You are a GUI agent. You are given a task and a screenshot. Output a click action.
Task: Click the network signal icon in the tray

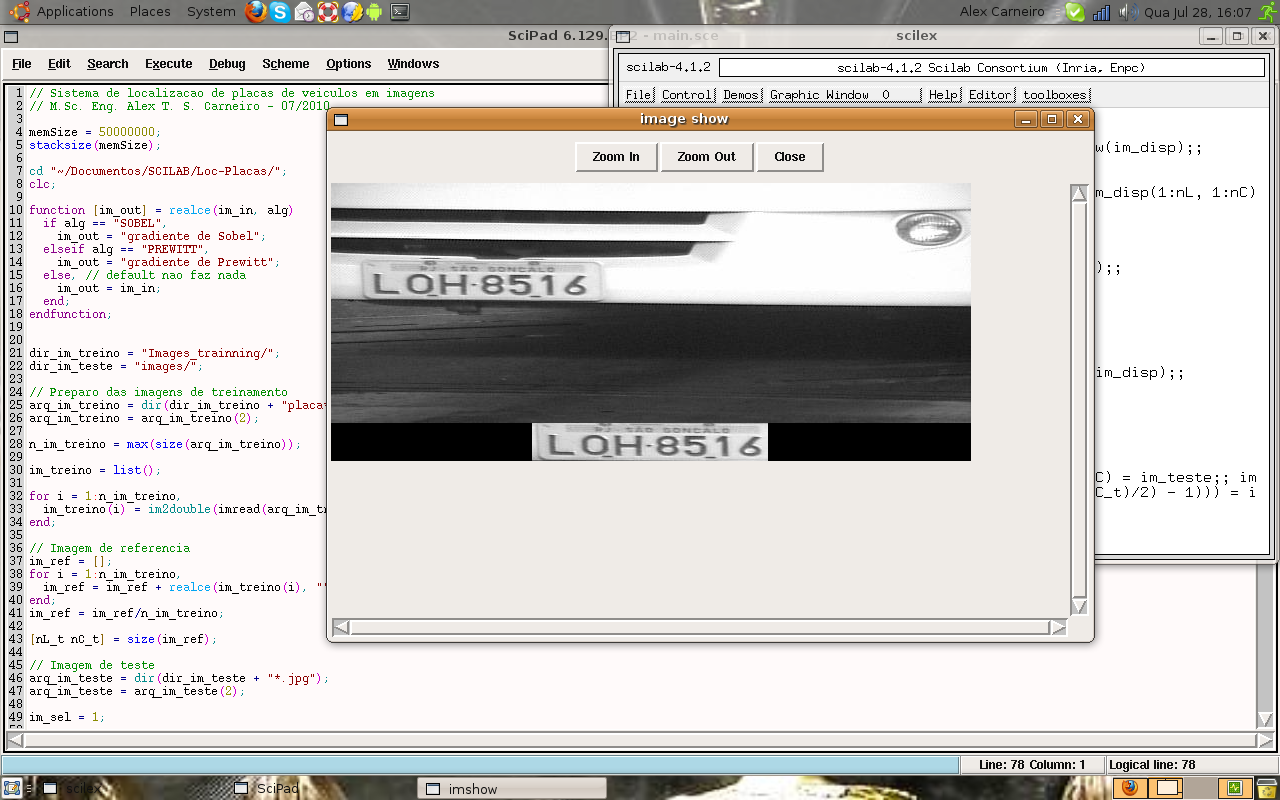(x=1101, y=12)
